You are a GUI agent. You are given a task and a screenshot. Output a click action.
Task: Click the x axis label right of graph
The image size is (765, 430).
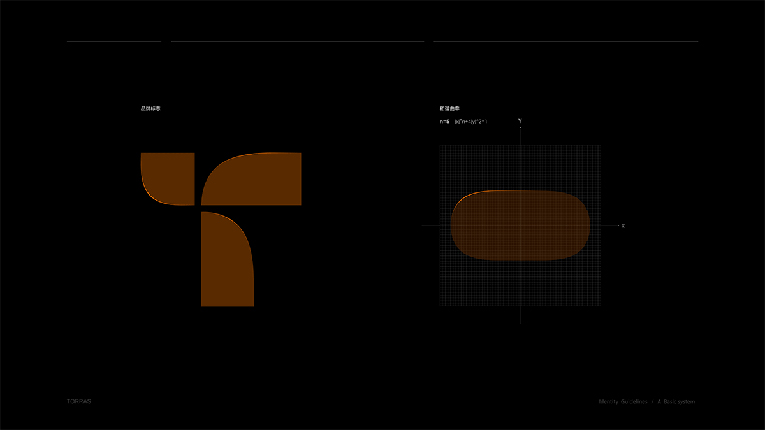tap(623, 225)
